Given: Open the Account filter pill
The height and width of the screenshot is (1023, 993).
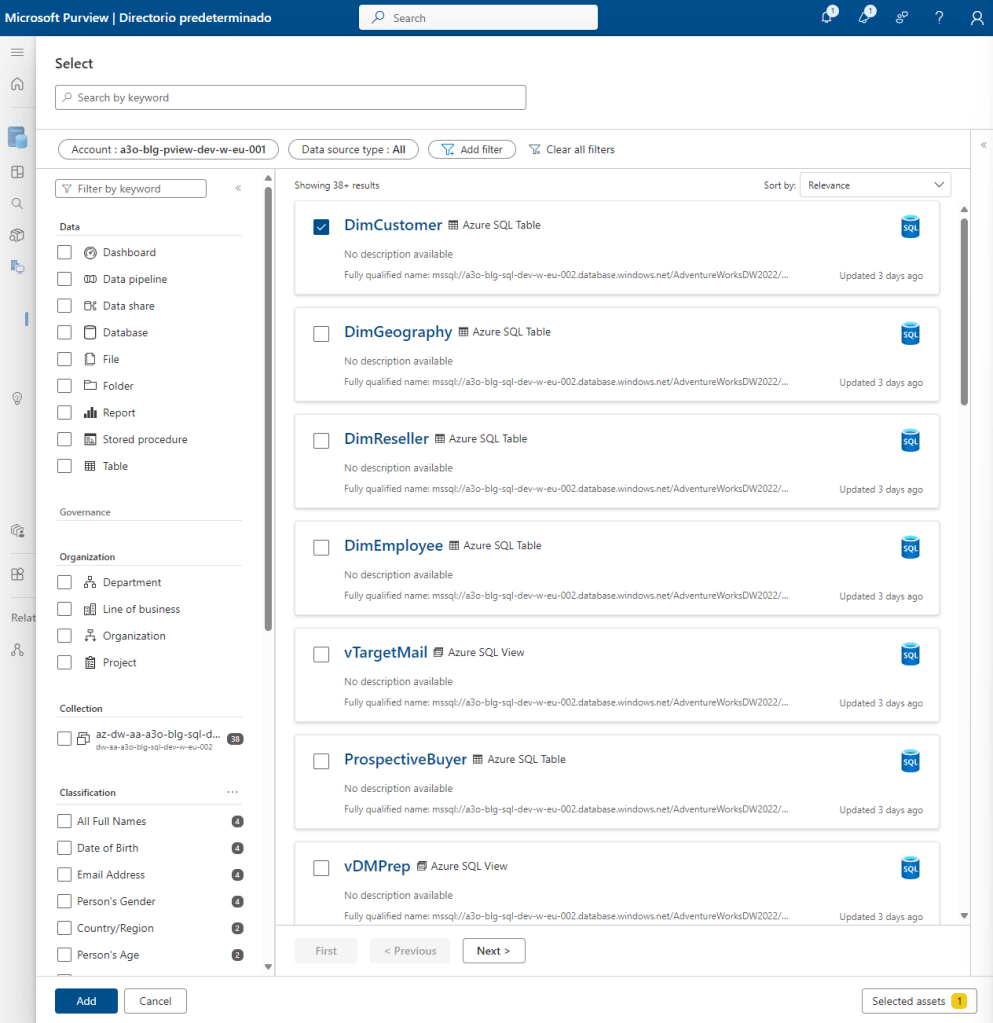Looking at the screenshot, I should (x=168, y=149).
